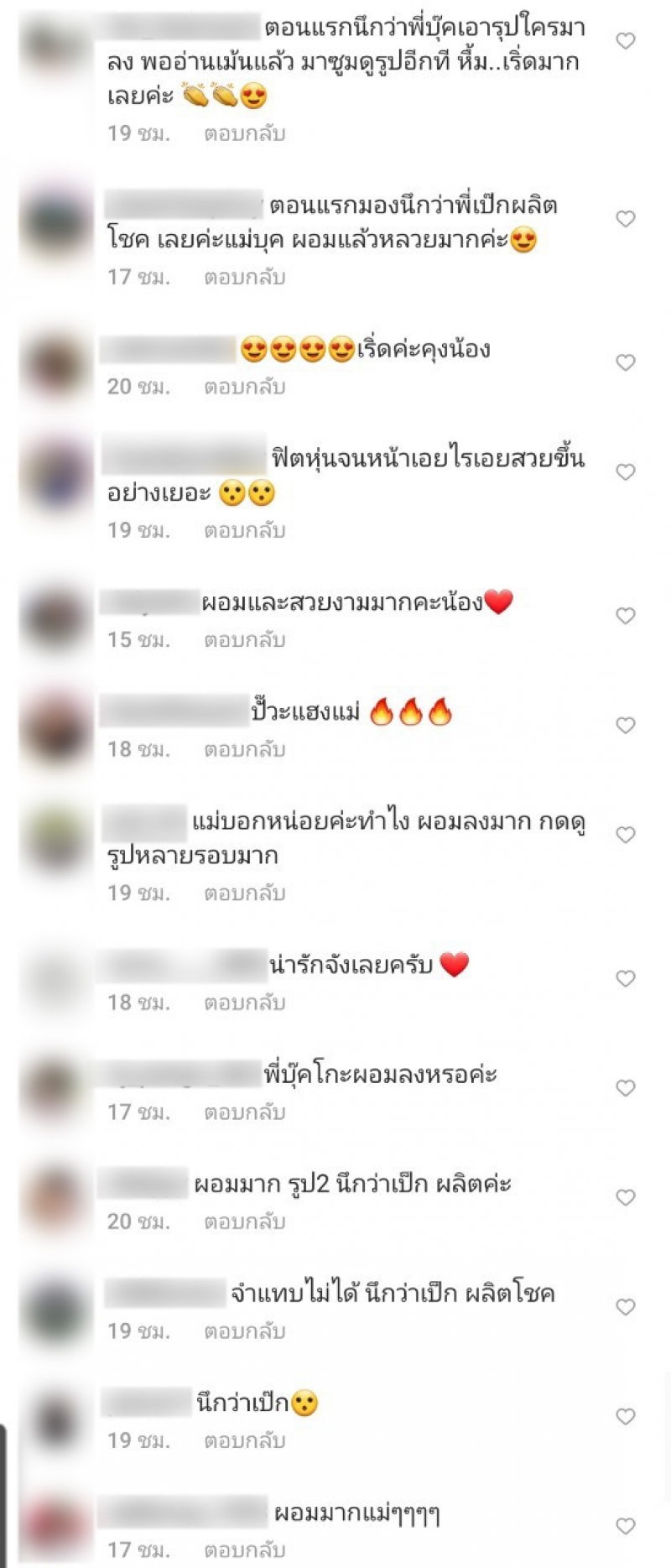Viewport: 671px width, 1568px height.
Task: Tap ตอบกลับ under ป๊วะแฮงแม่ comment
Action: click(x=245, y=750)
